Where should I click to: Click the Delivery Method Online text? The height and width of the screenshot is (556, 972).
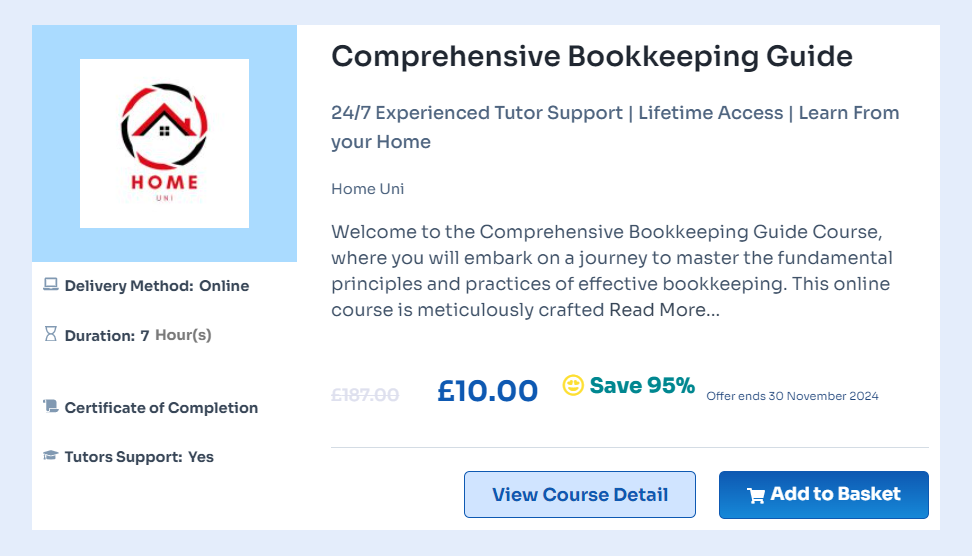tap(157, 286)
